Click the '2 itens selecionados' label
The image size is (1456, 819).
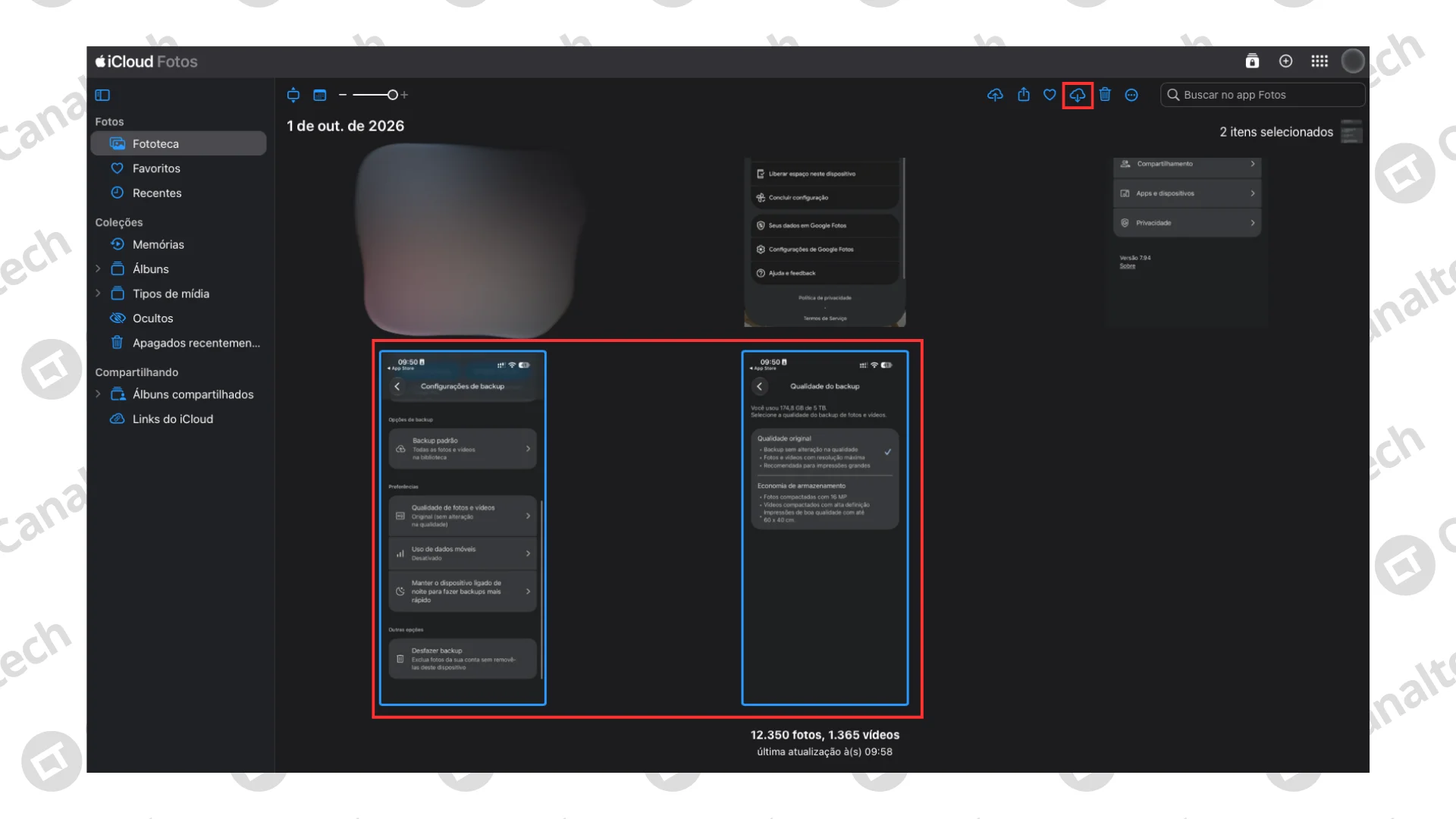point(1276,132)
